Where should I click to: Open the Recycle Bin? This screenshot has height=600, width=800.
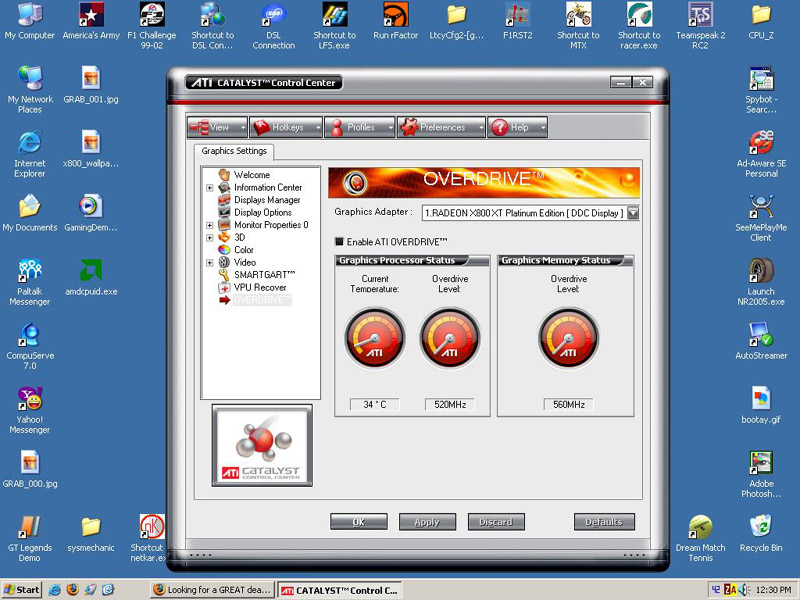[761, 533]
